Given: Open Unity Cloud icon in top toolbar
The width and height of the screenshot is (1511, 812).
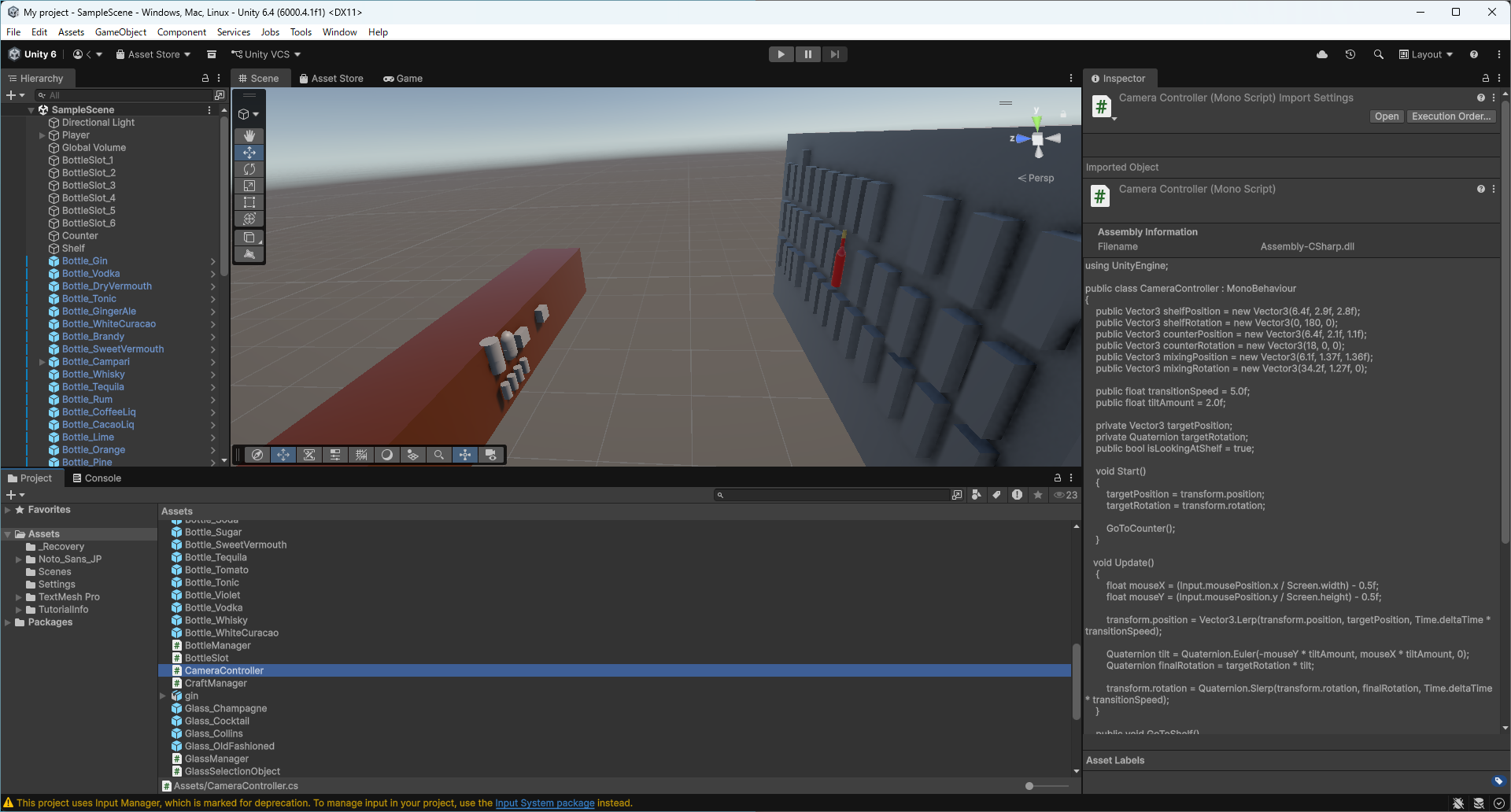Looking at the screenshot, I should pos(1322,54).
